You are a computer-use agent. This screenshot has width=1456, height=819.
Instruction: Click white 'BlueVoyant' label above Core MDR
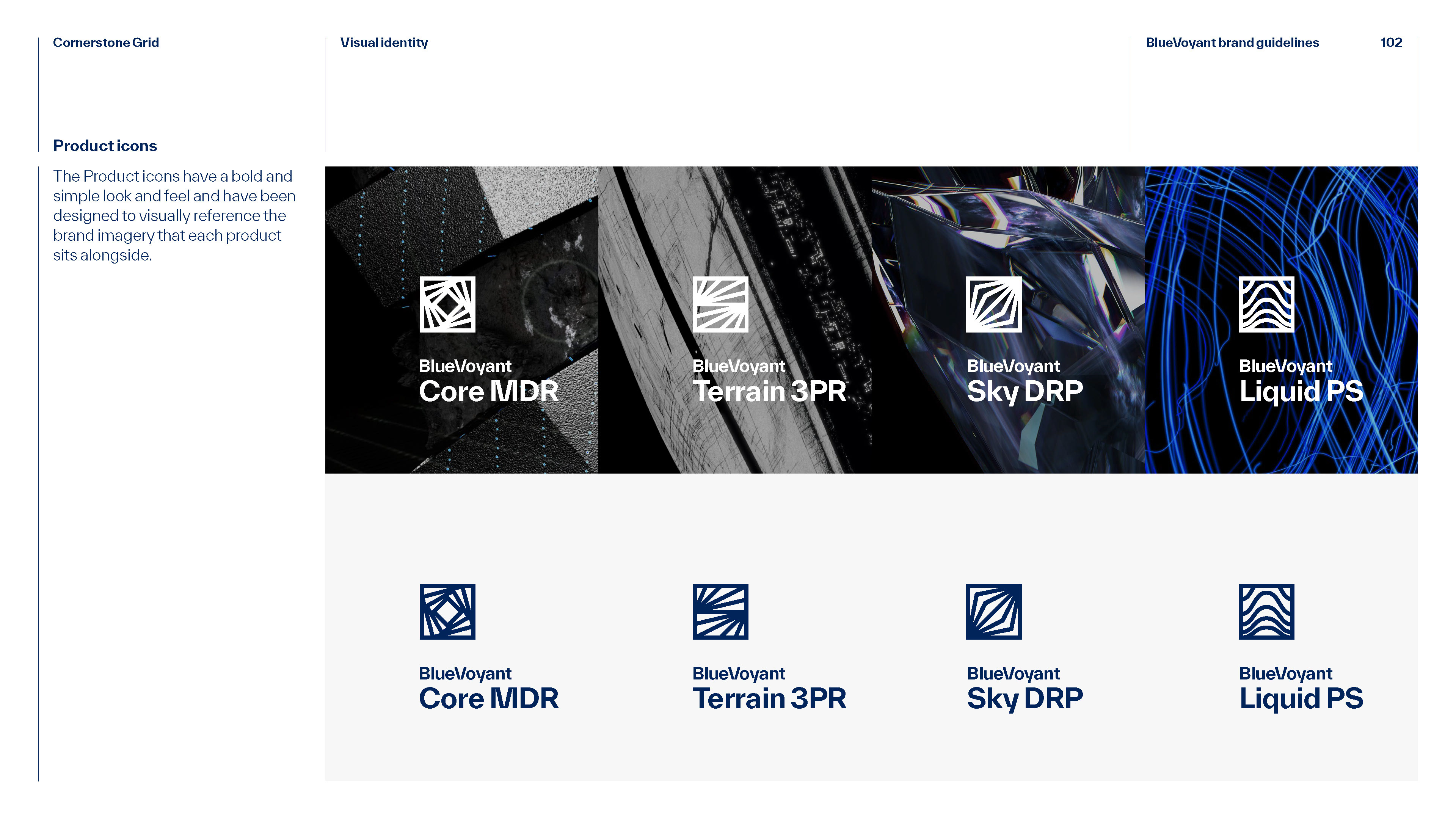464,366
